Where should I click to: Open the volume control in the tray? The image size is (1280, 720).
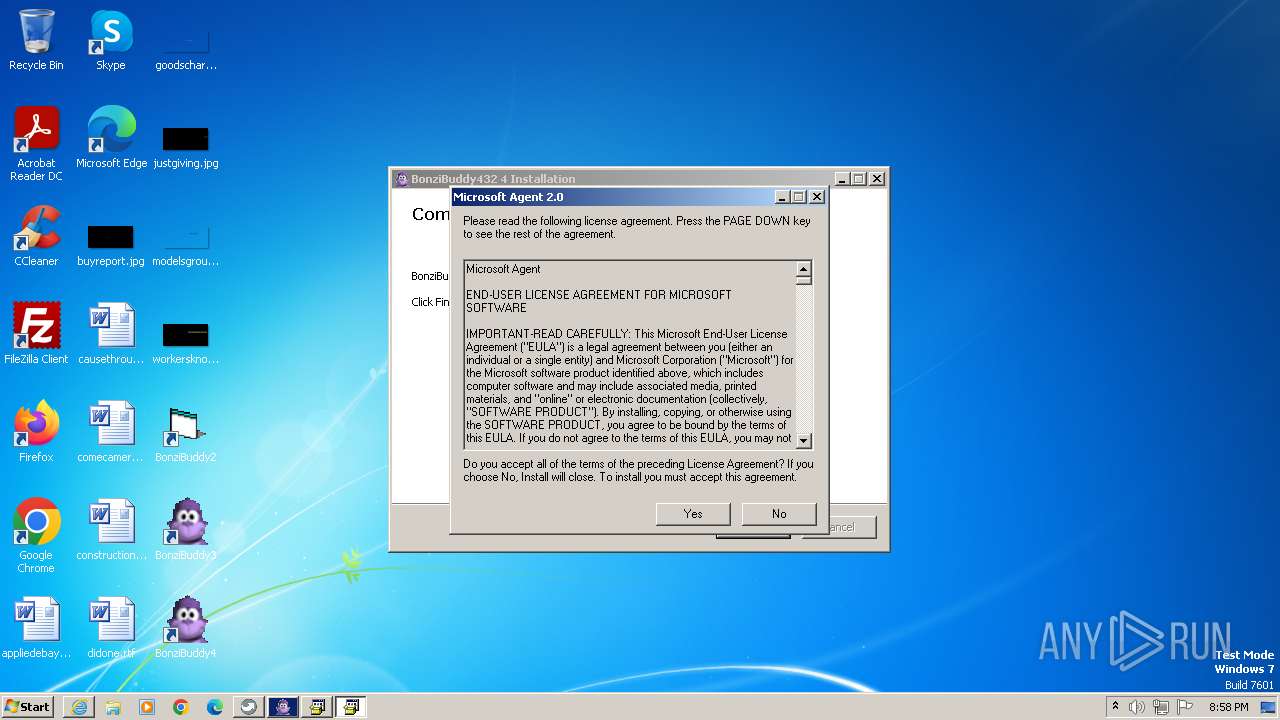pos(1137,707)
